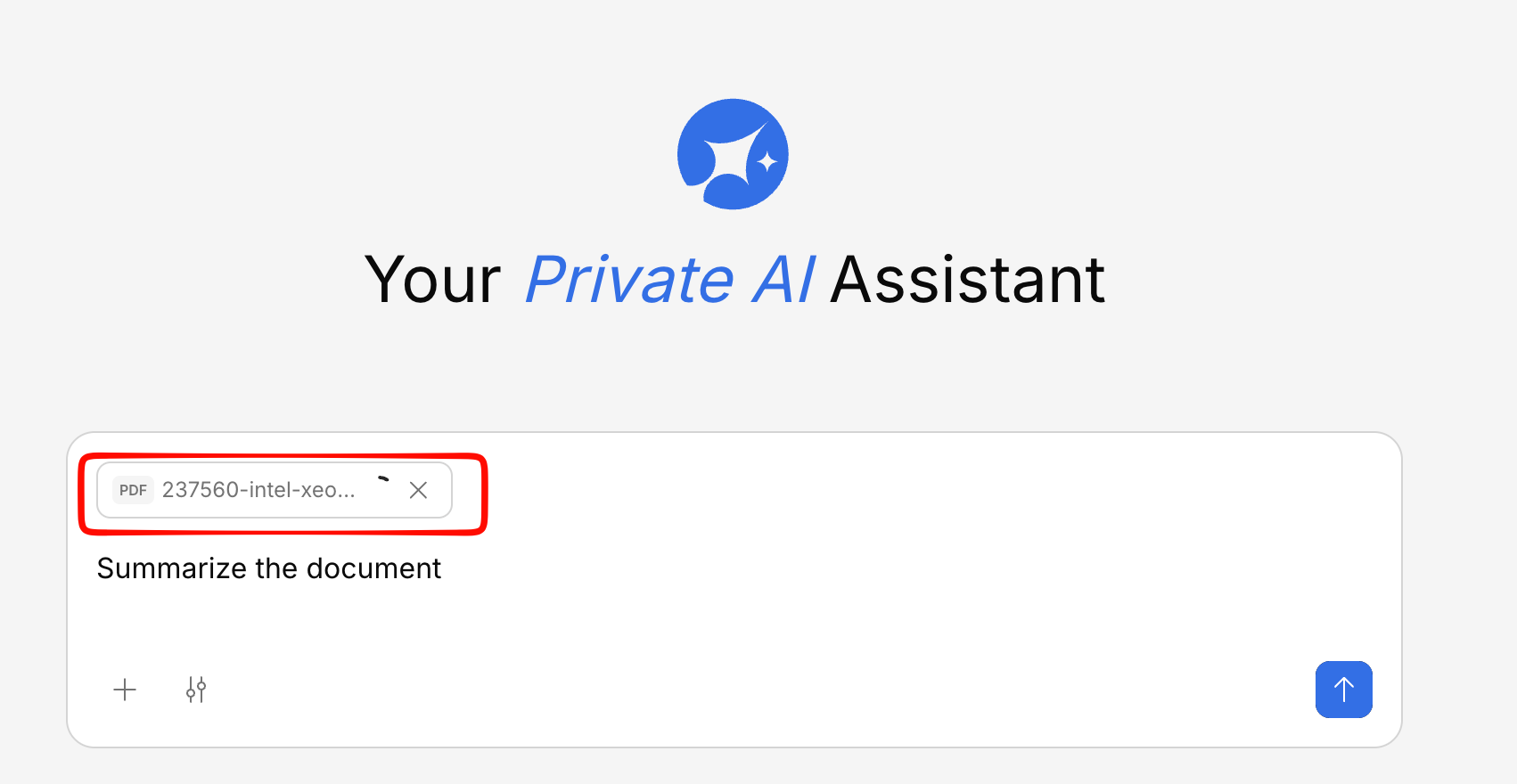This screenshot has width=1517, height=784.
Task: Click the word "Your" in heading
Action: pos(433,280)
